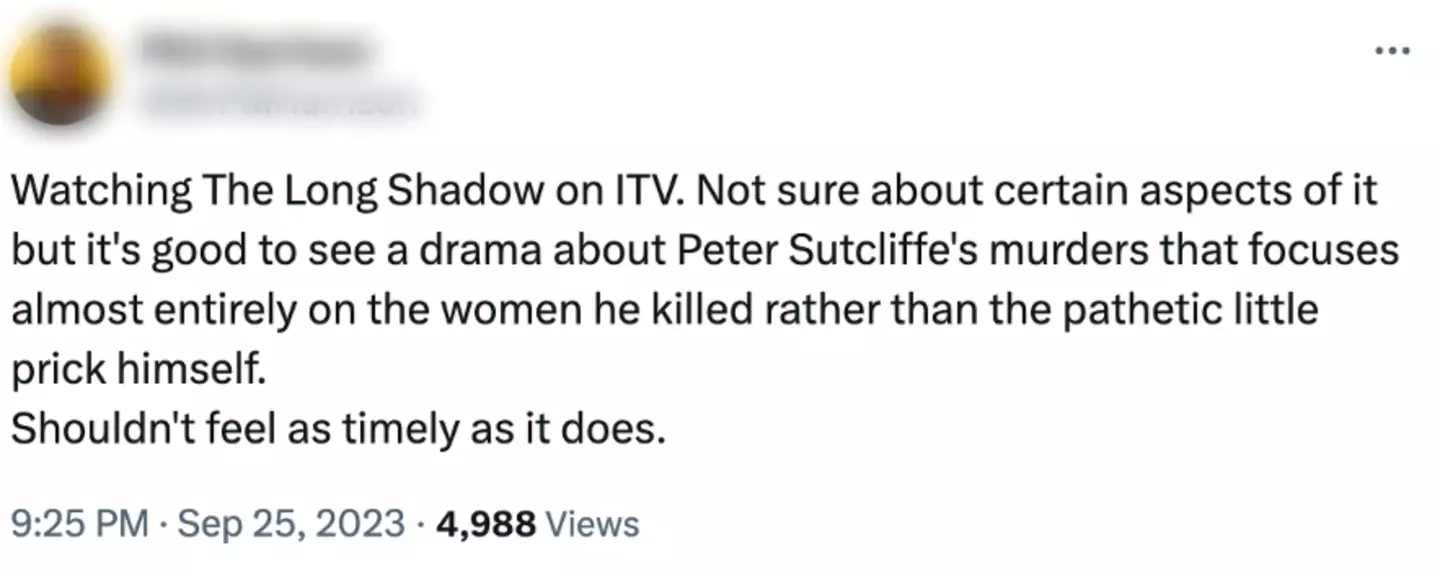Image resolution: width=1440 pixels, height=576 pixels.
Task: Click the phrase "women he killed"
Action: [x=593, y=311]
